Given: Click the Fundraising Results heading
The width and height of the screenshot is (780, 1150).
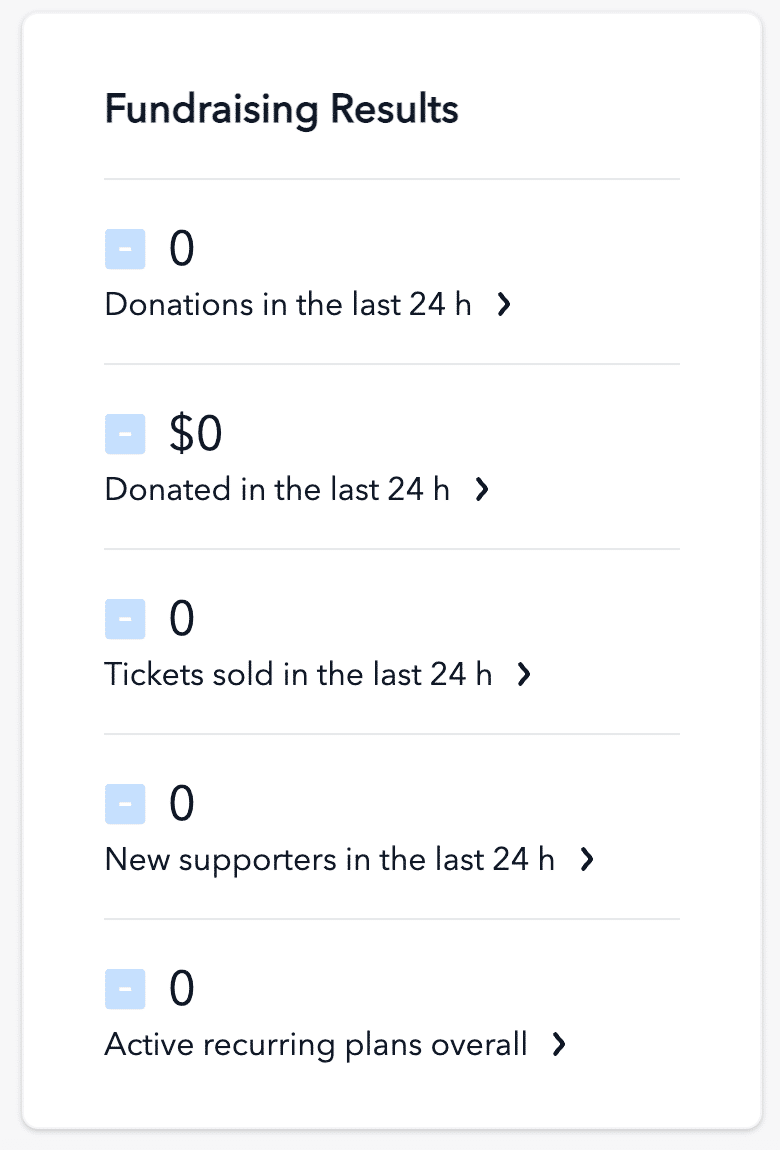Looking at the screenshot, I should pos(281,109).
